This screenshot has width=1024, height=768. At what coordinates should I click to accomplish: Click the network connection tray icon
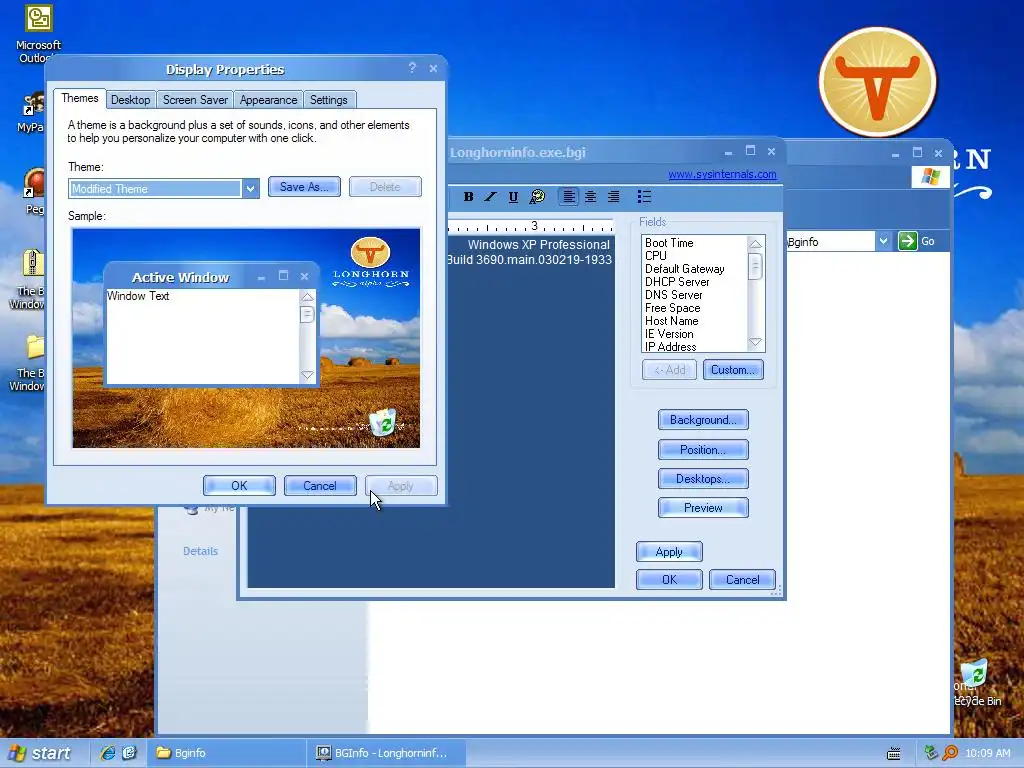pyautogui.click(x=931, y=753)
